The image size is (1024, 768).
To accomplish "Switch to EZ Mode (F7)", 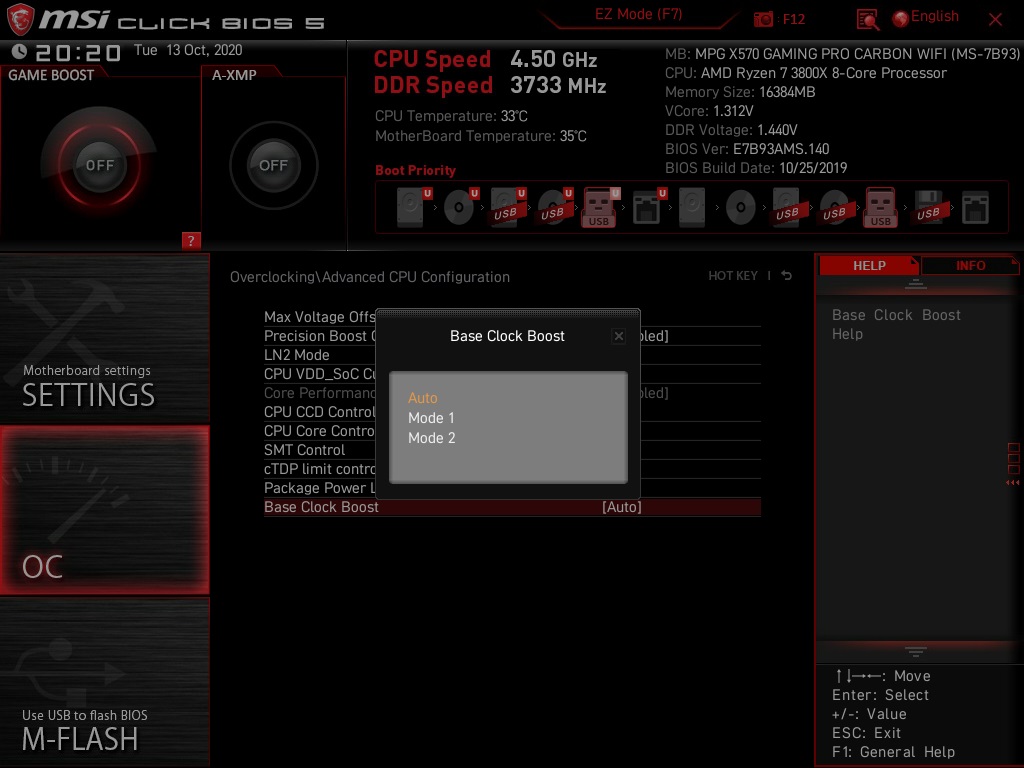I will [638, 14].
